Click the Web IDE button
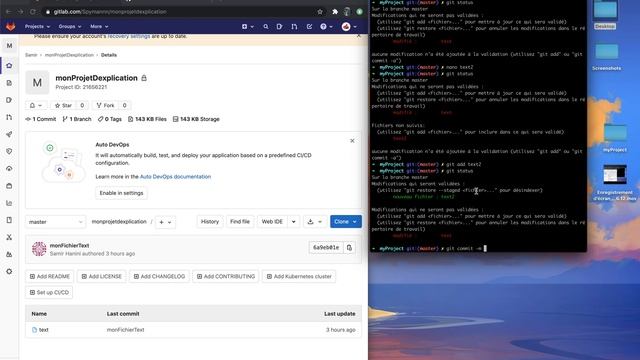 point(272,222)
